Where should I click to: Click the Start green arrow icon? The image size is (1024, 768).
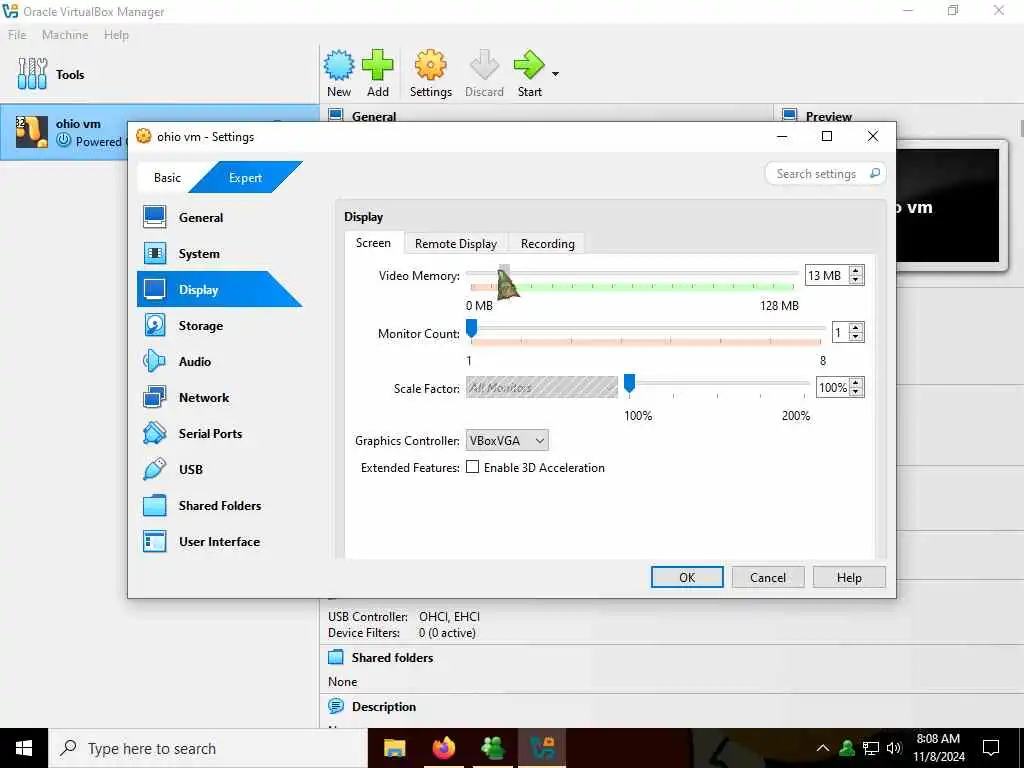coord(529,65)
